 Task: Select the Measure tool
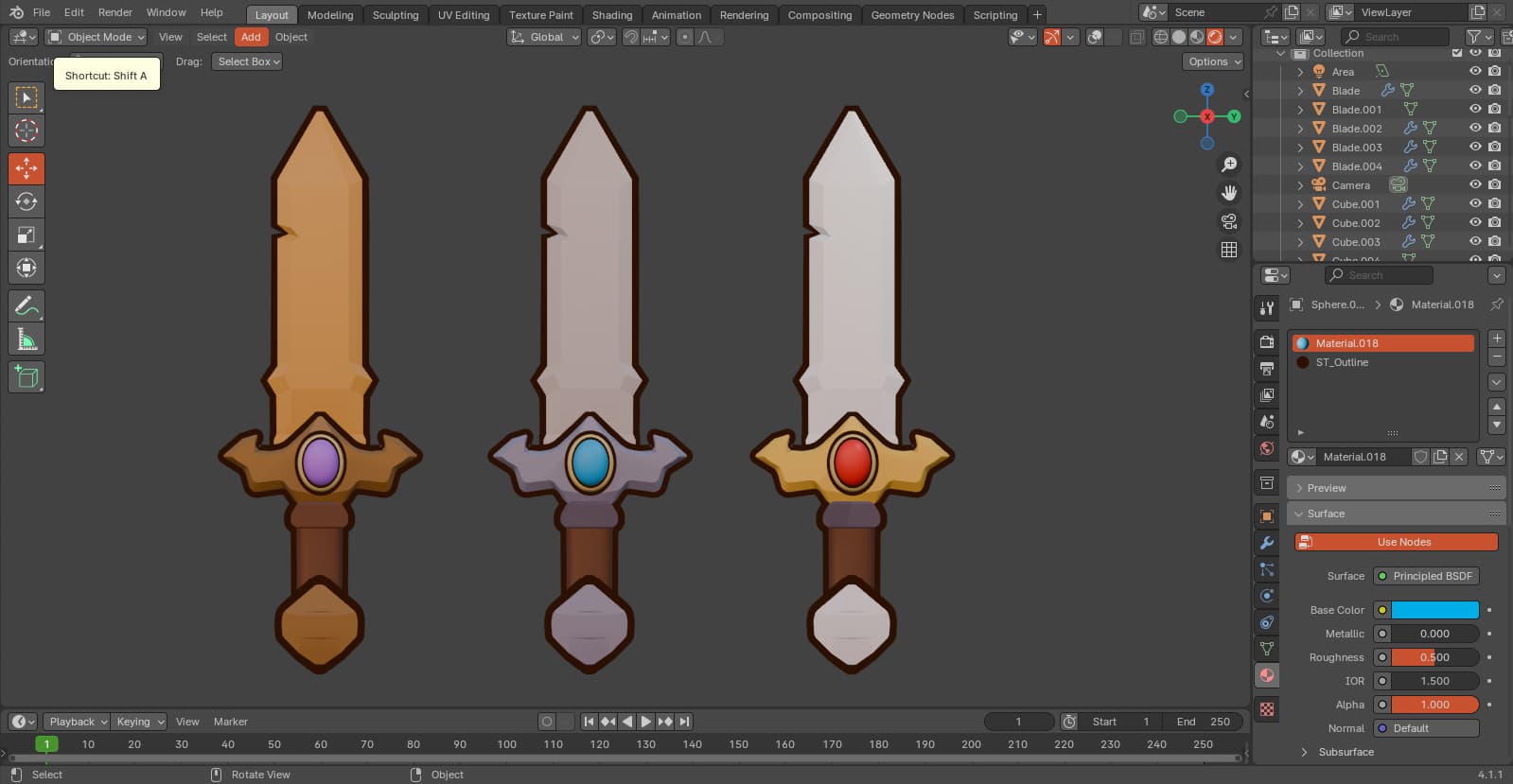[26, 339]
